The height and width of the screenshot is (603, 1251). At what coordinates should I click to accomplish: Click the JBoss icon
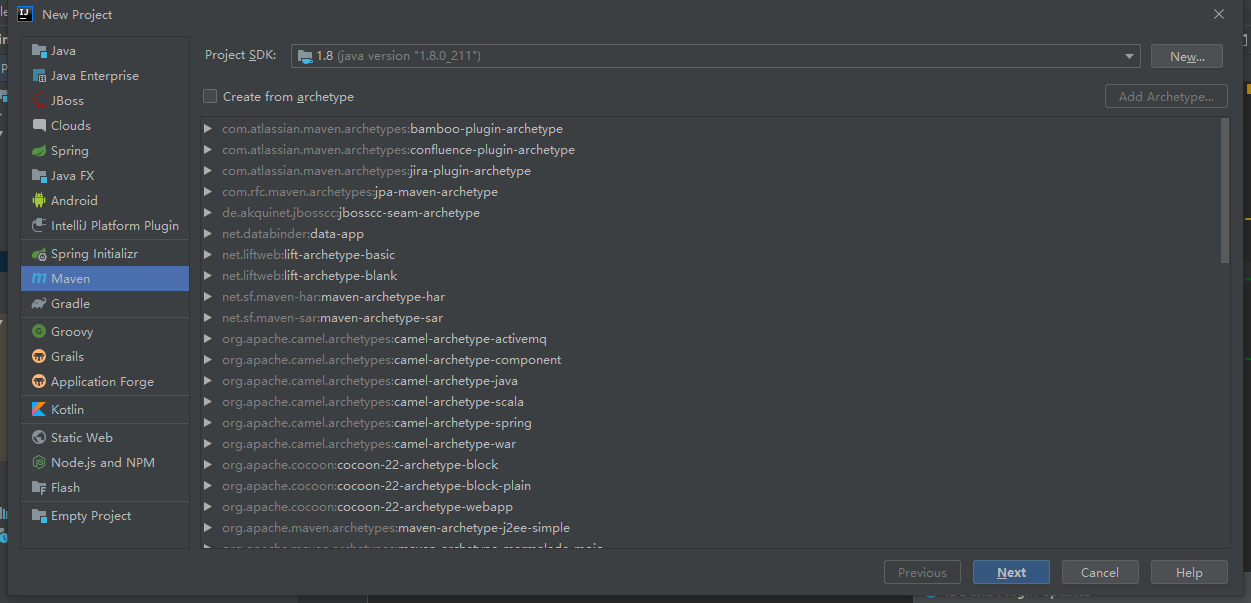(39, 101)
